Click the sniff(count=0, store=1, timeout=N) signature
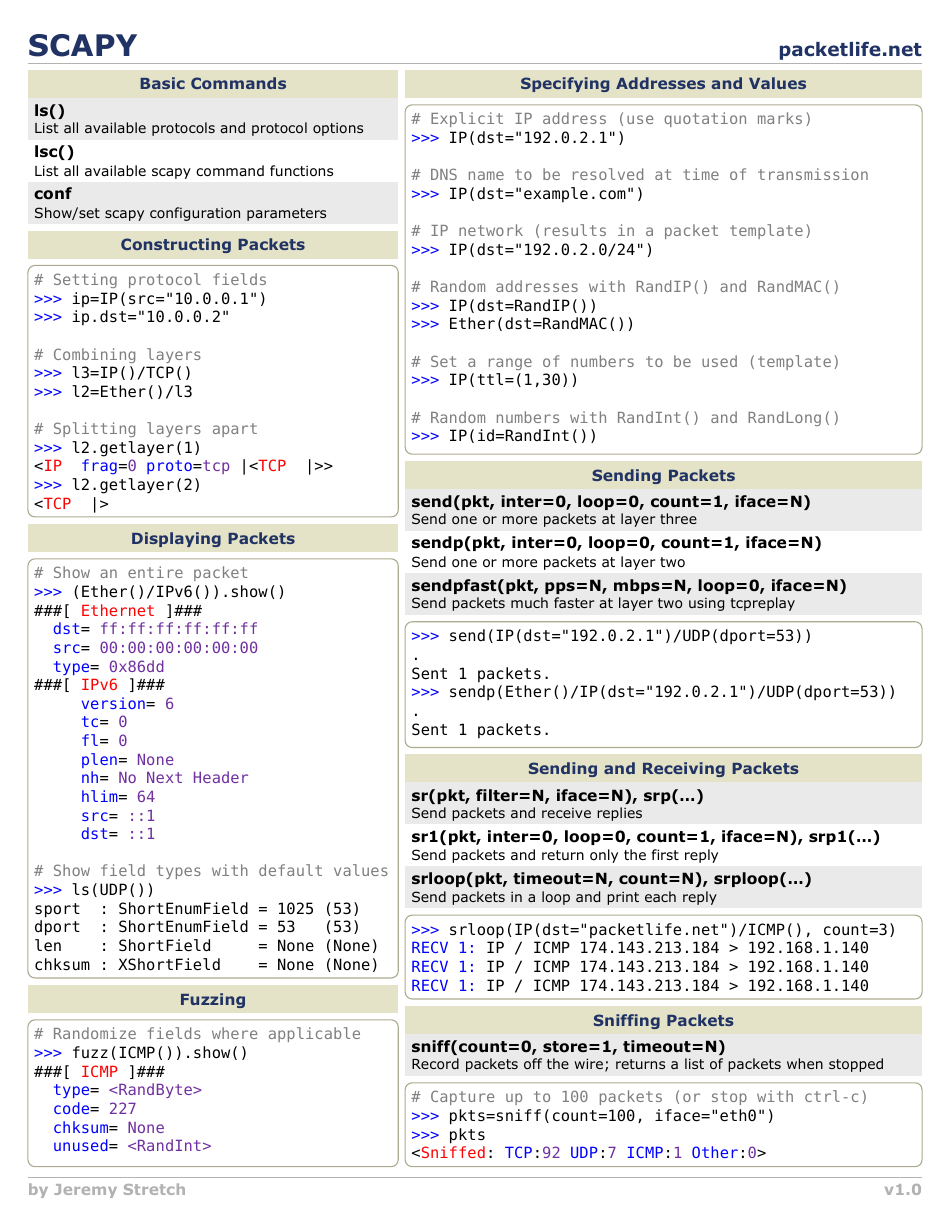Screen dimensions: 950x1230 point(568,1047)
